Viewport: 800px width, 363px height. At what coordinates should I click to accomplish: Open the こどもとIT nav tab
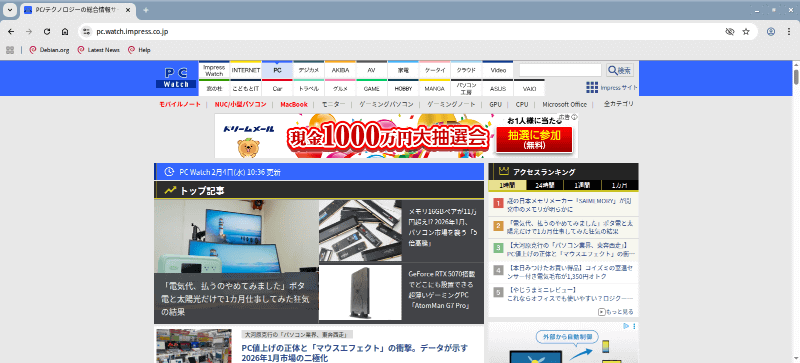pos(246,88)
